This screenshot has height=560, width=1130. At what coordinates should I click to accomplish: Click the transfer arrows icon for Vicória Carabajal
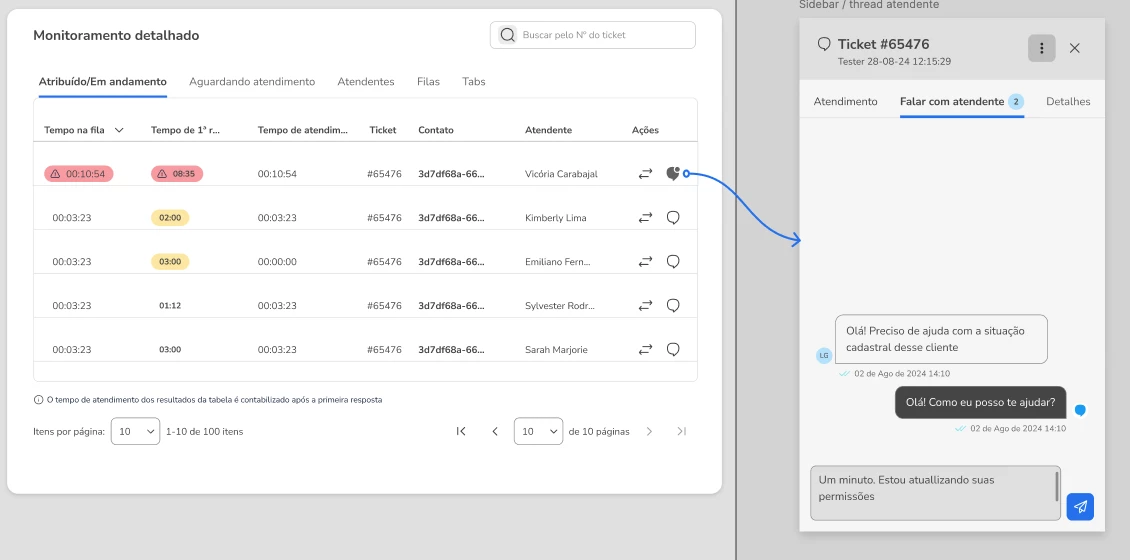pyautogui.click(x=645, y=174)
